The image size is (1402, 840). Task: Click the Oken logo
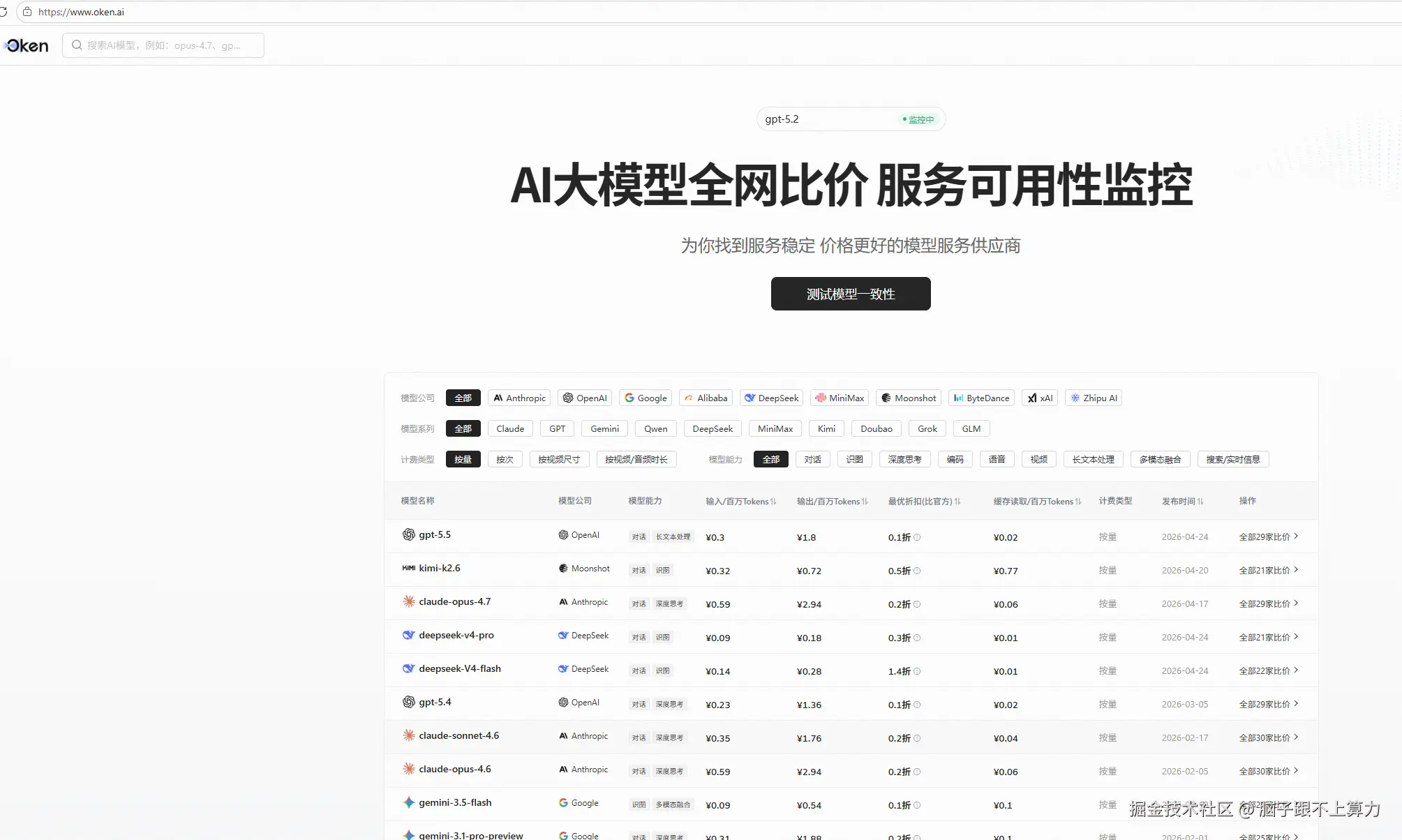click(x=27, y=45)
